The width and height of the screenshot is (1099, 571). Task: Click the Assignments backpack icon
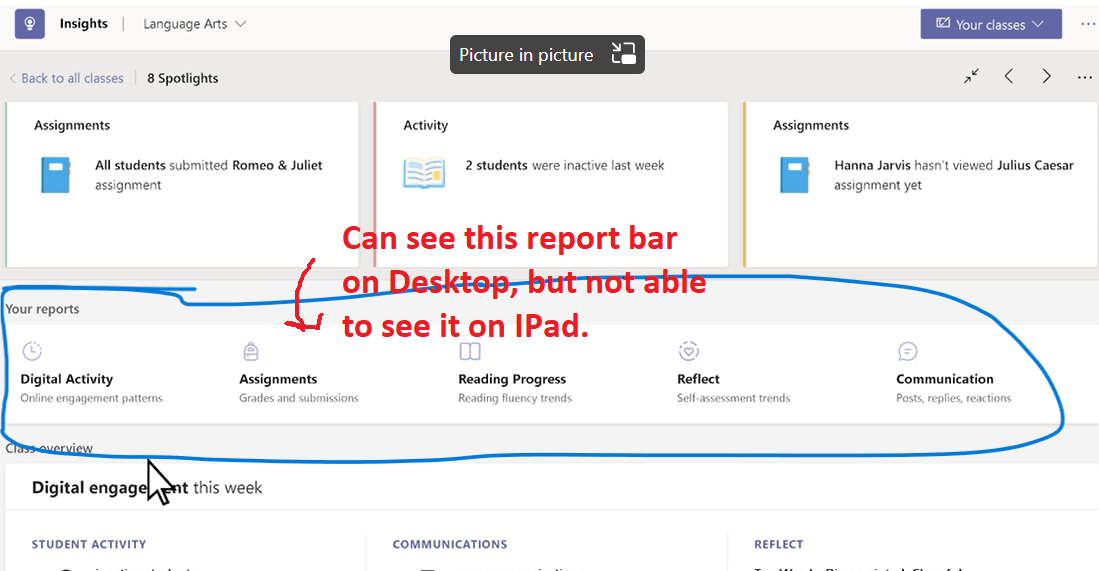251,351
